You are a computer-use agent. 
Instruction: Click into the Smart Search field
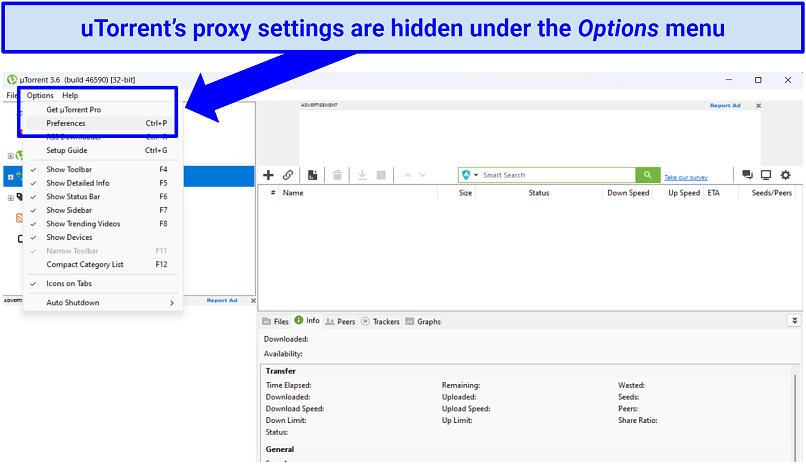point(550,175)
